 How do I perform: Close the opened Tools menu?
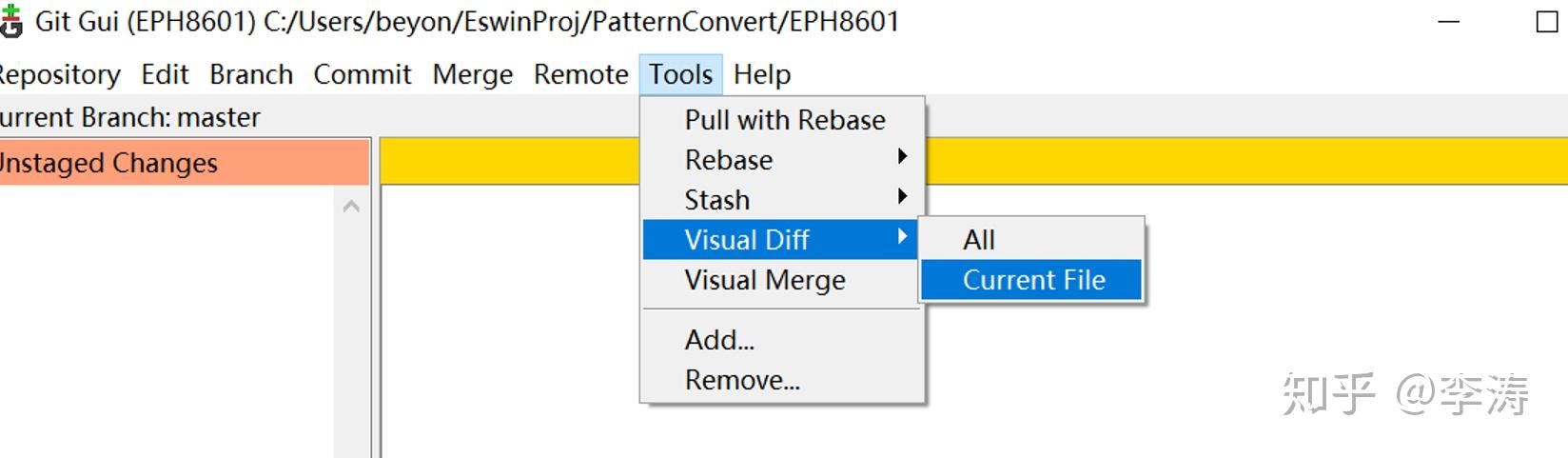click(x=680, y=74)
